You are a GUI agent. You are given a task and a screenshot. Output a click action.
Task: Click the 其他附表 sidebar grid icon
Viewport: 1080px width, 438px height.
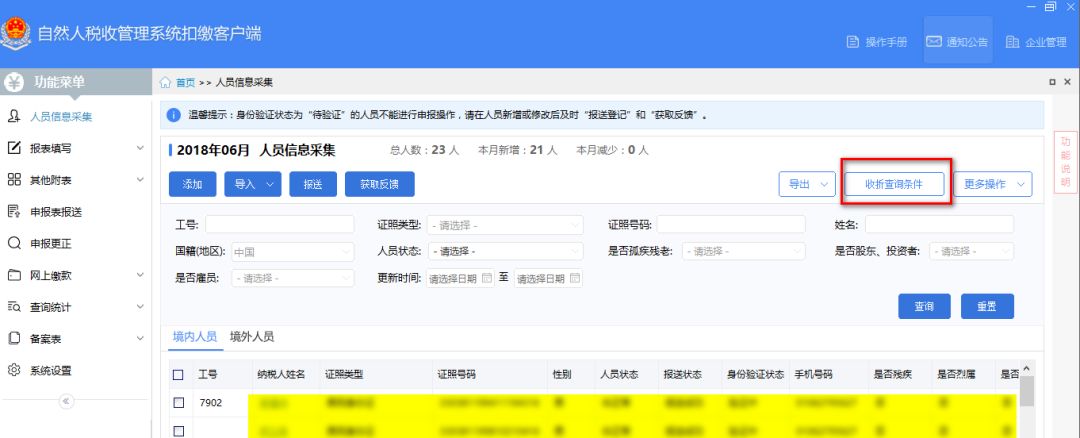(14, 180)
